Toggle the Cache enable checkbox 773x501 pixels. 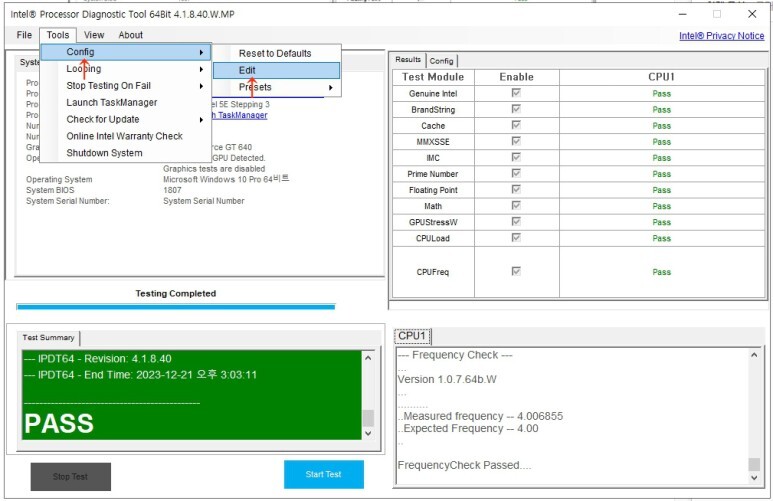(x=516, y=125)
